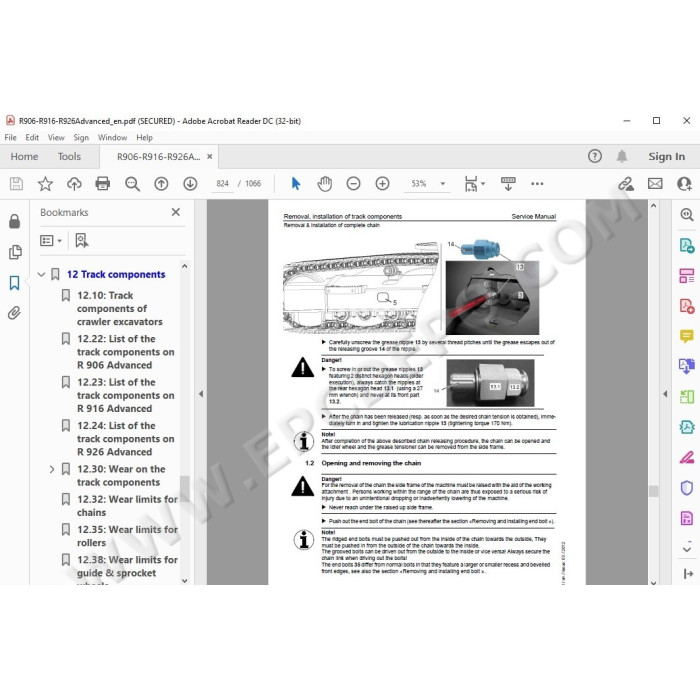The height and width of the screenshot is (700, 700).
Task: Open Create PDF tool in right pane
Action: (x=687, y=306)
